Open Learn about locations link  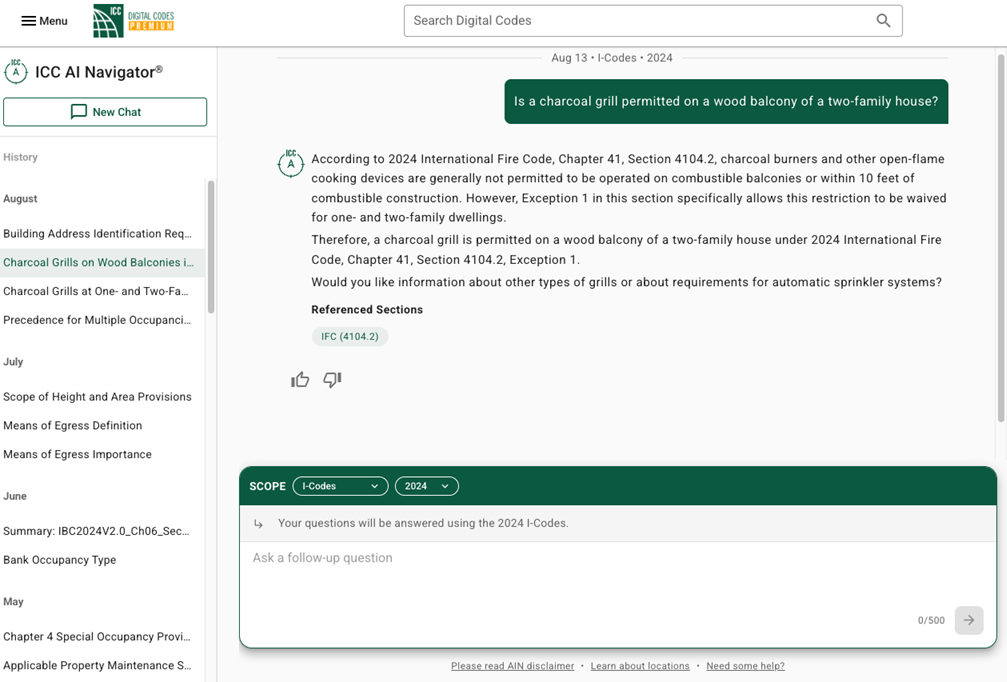[640, 666]
